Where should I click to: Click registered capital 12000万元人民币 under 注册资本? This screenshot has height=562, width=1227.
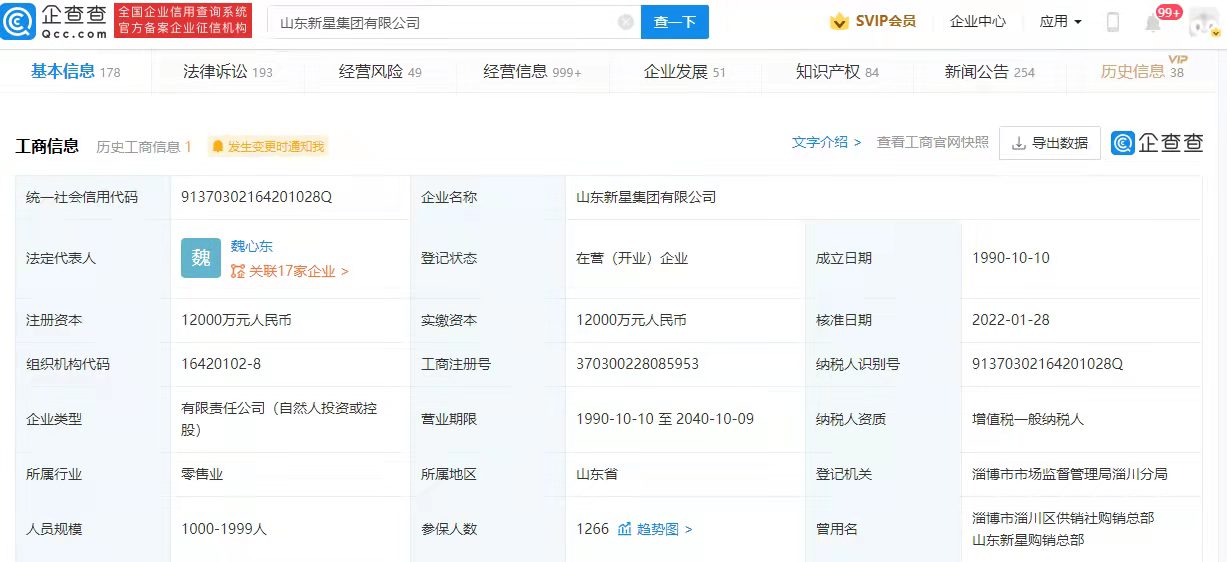point(237,320)
